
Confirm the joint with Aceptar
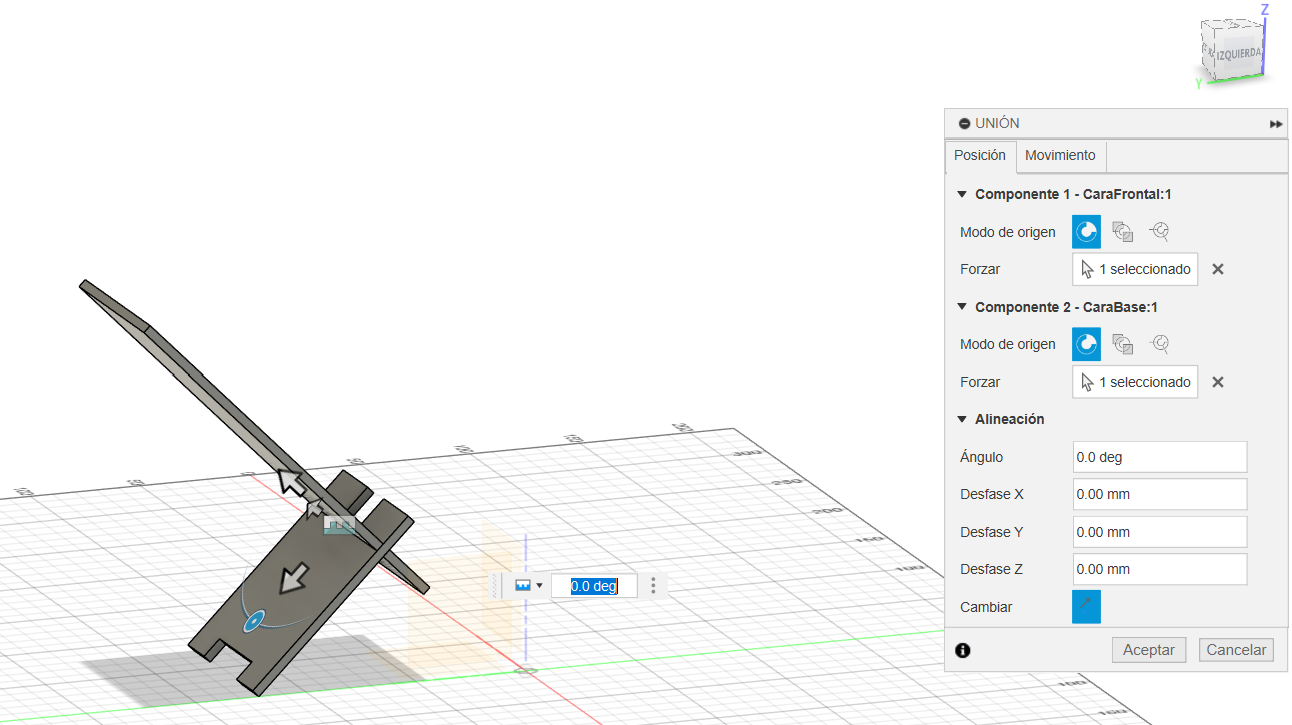1149,650
